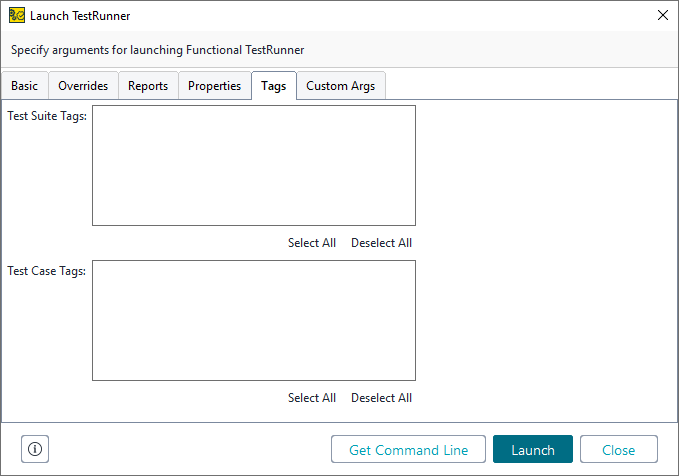Open the Overrides tab
This screenshot has width=679, height=476.
click(x=83, y=86)
